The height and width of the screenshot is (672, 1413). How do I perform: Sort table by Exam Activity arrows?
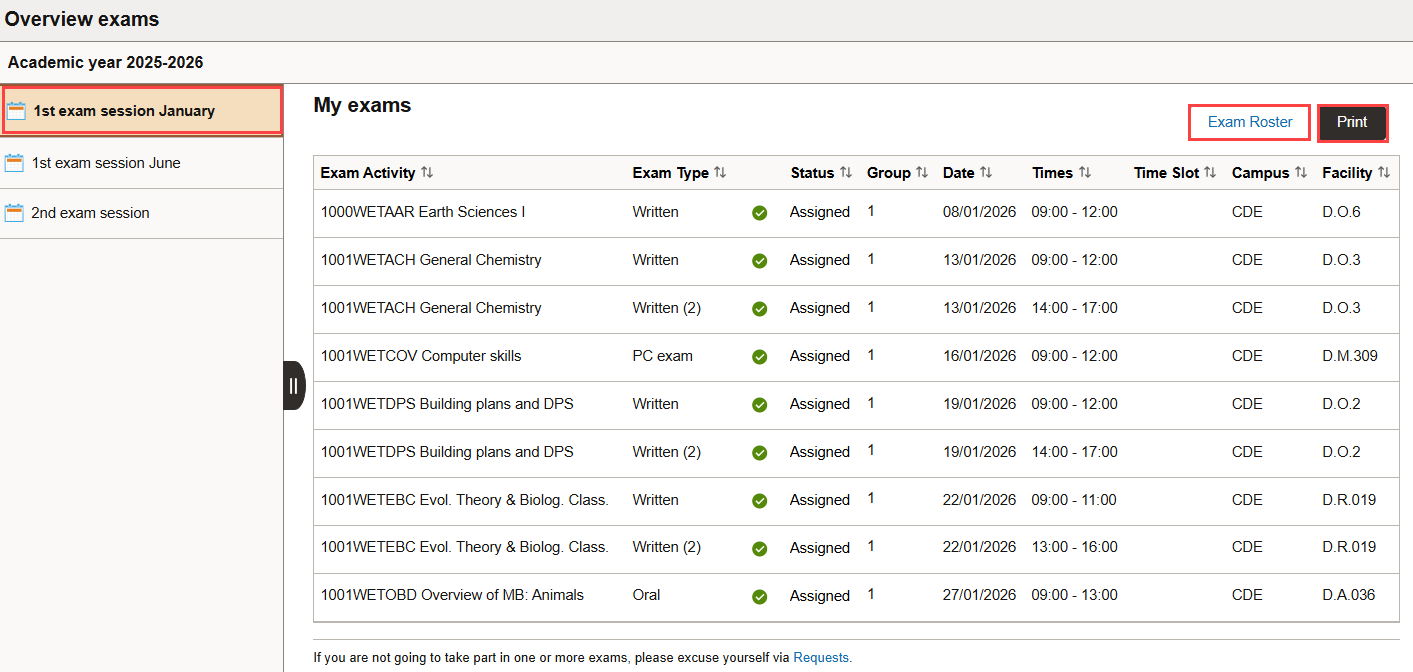(x=427, y=173)
